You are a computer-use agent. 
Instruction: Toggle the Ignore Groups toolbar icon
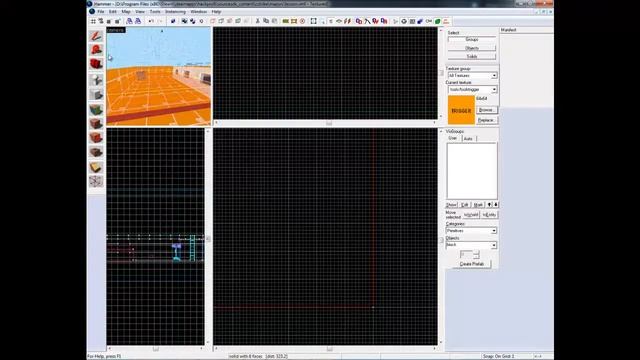coord(201,21)
